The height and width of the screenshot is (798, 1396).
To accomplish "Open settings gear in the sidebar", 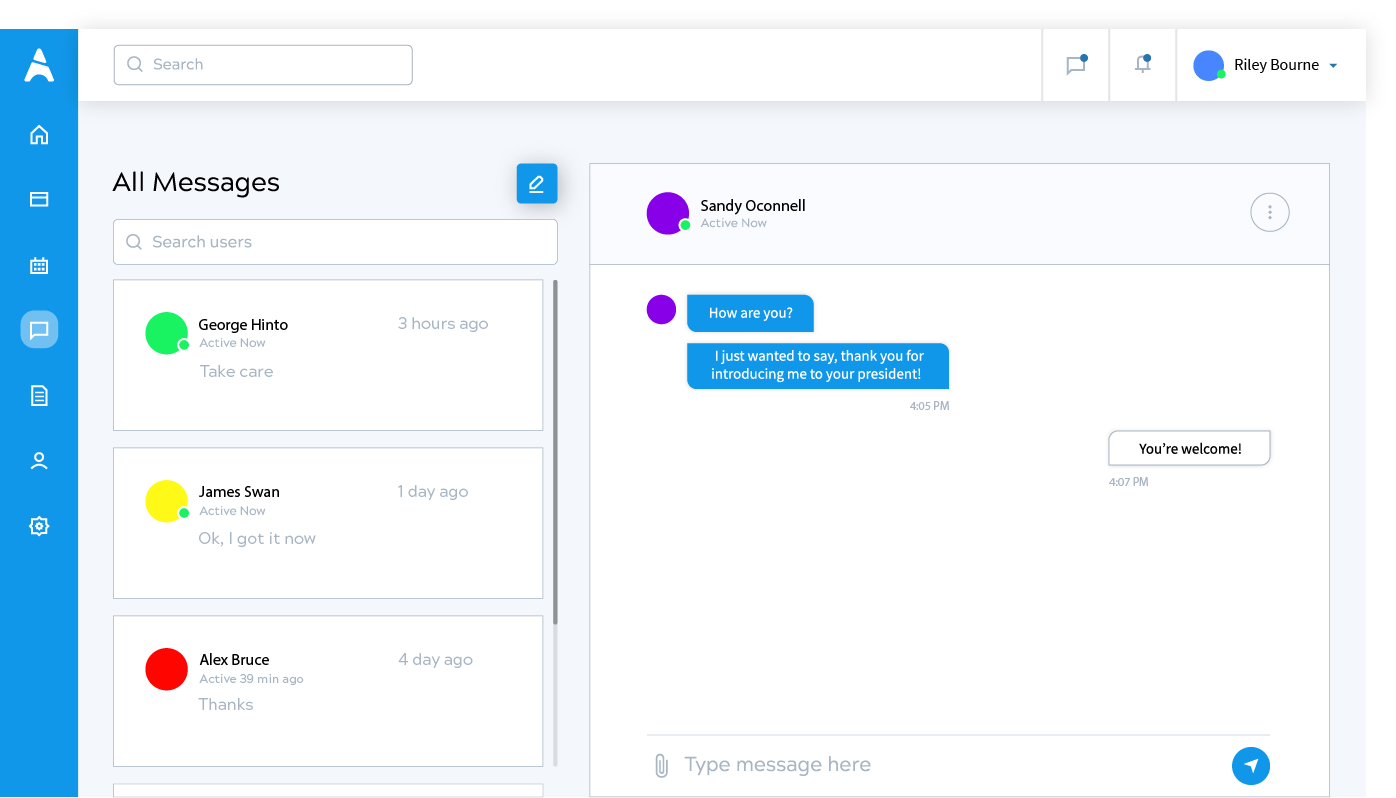I will [x=39, y=526].
